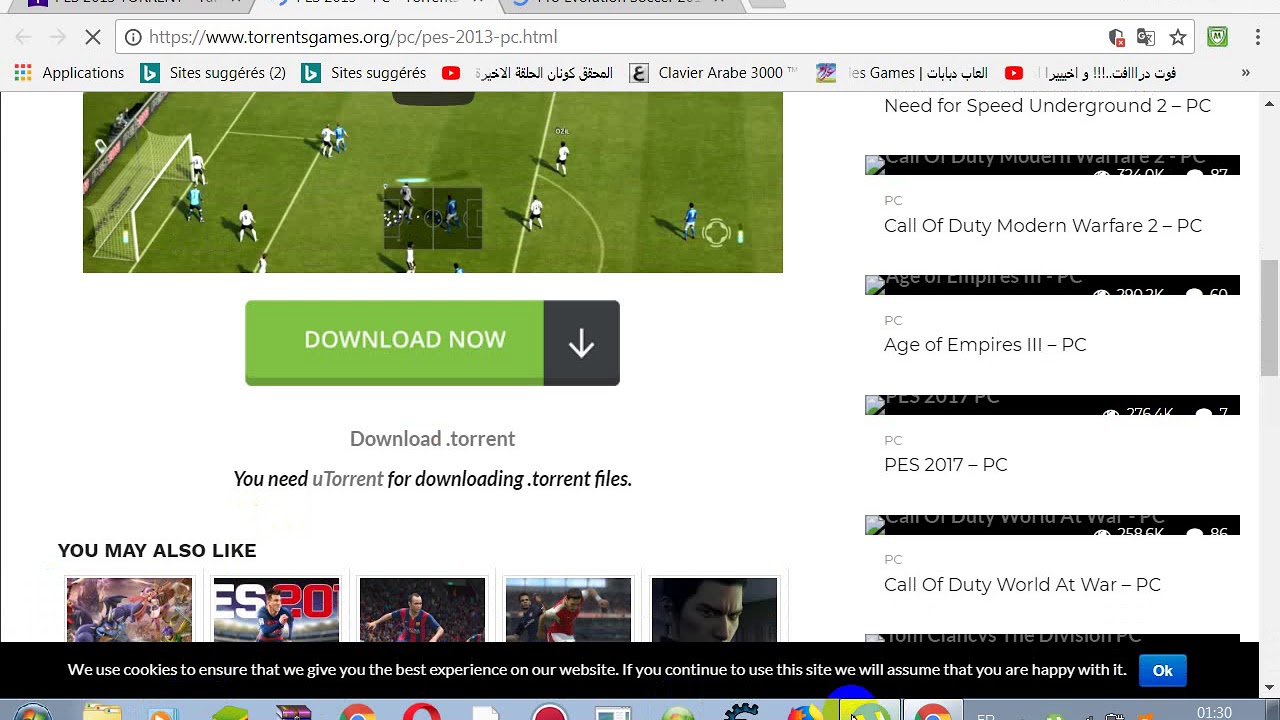Image resolution: width=1280 pixels, height=720 pixels.
Task: Bookmark this page with the star
Action: [1178, 37]
